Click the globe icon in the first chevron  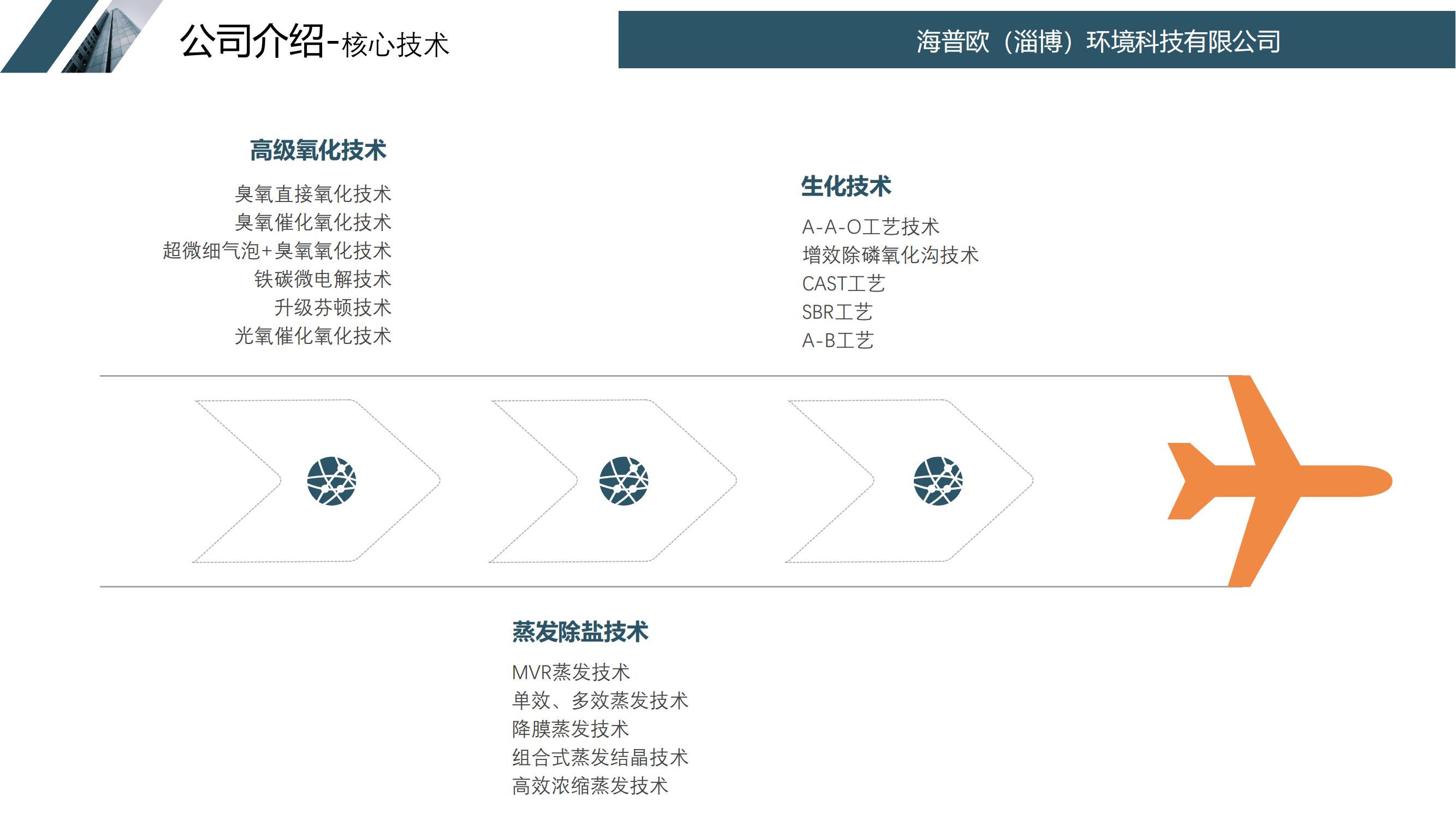pyautogui.click(x=331, y=481)
